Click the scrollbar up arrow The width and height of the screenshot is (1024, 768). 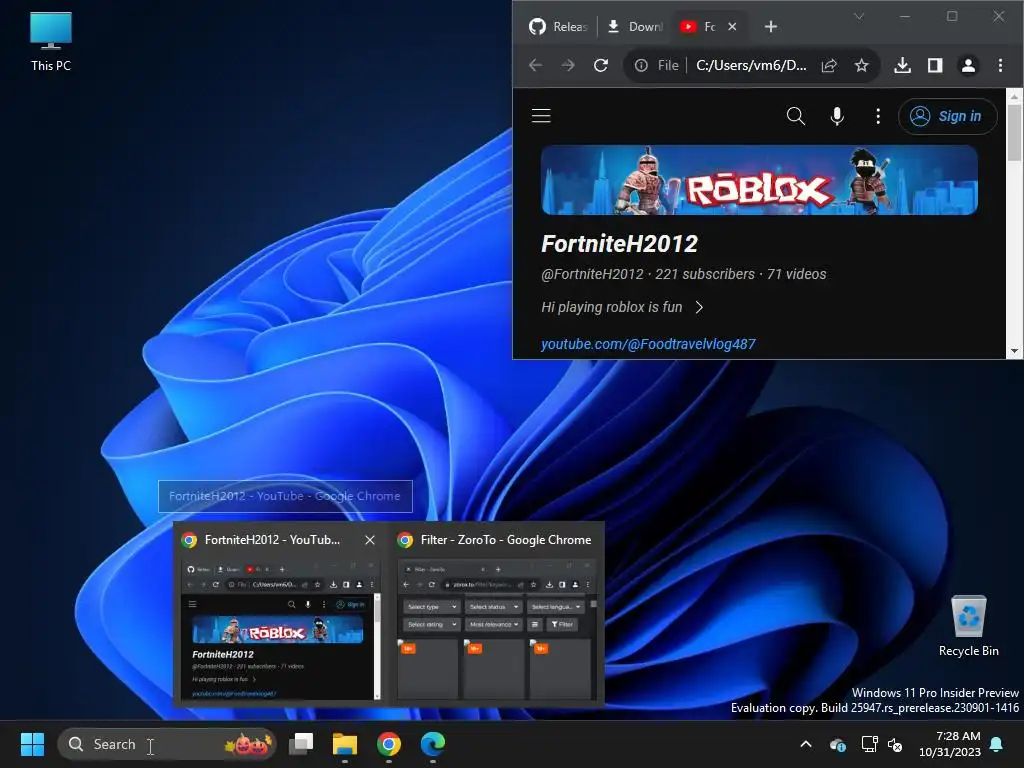(x=1014, y=97)
